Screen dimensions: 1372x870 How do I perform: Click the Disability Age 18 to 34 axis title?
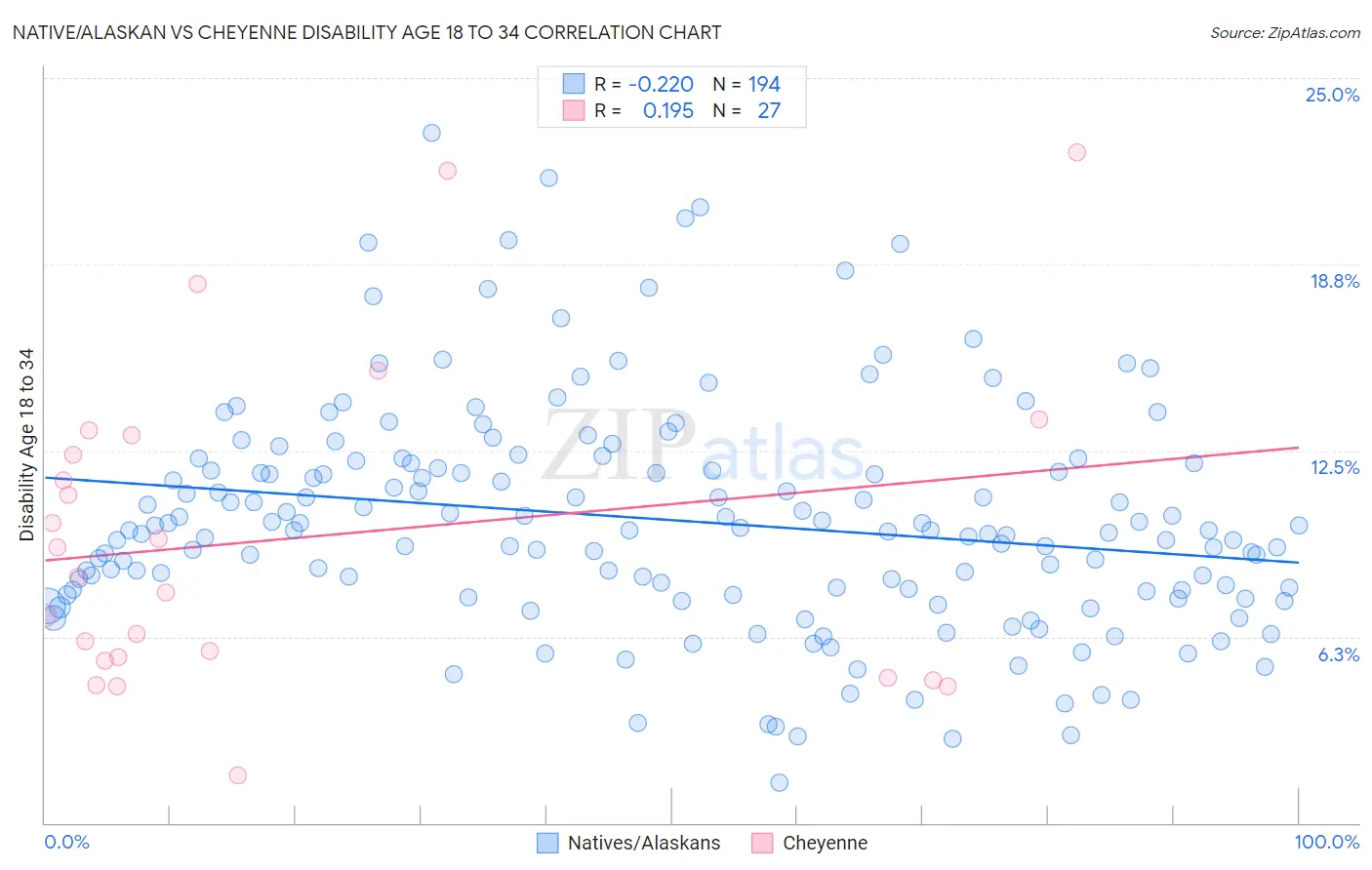(x=26, y=445)
